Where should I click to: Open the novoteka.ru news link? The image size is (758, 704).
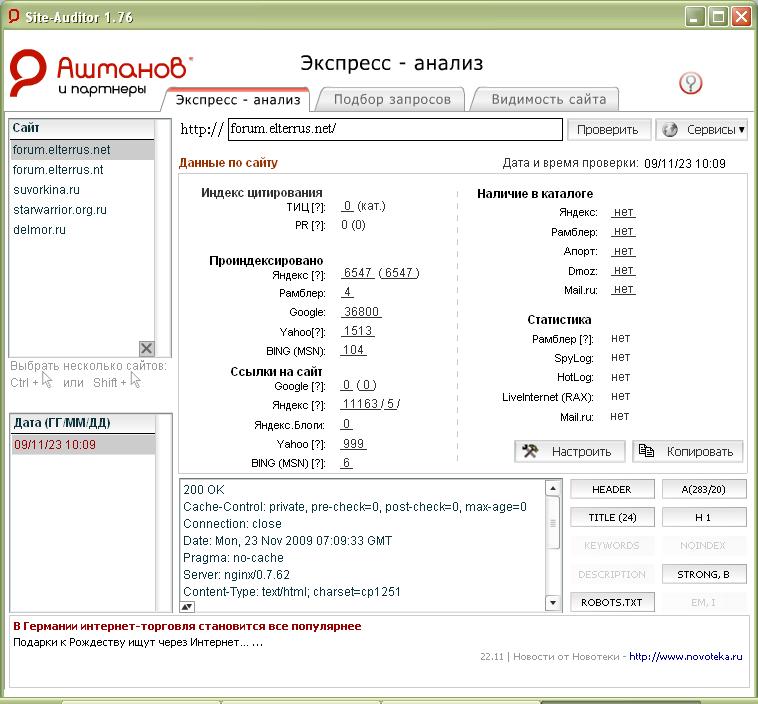click(x=686, y=657)
